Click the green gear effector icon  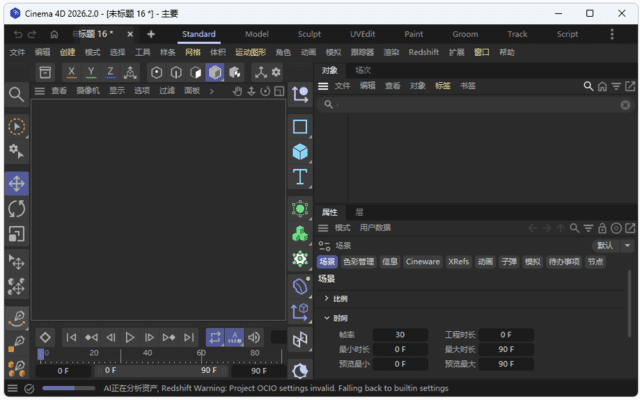300,259
